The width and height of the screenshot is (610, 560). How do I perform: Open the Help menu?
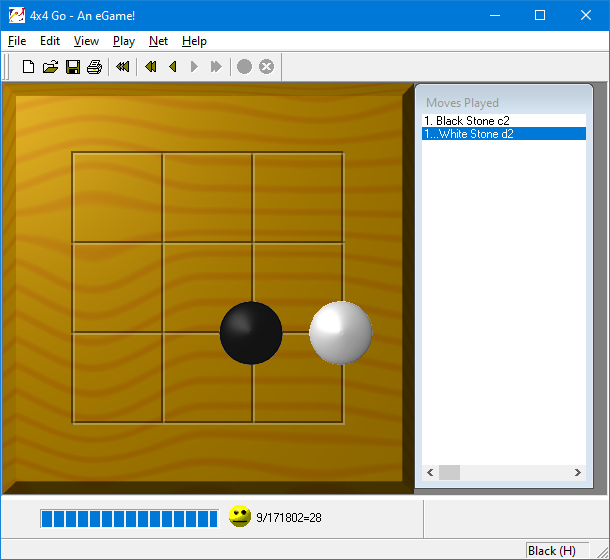tap(194, 41)
